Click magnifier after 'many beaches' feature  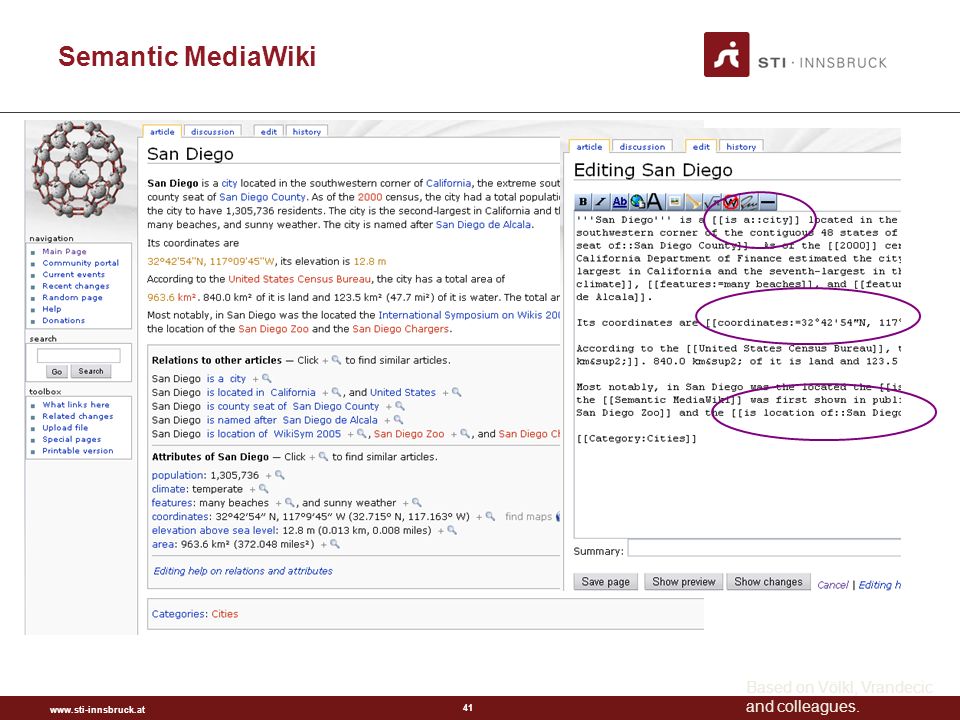(x=290, y=503)
